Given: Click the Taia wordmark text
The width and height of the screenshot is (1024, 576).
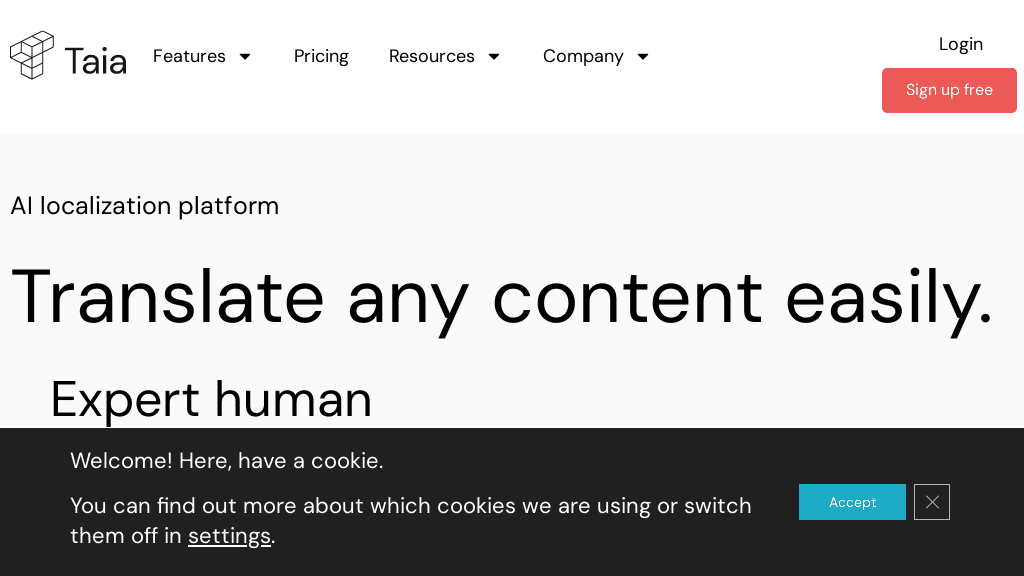Looking at the screenshot, I should pos(95,61).
